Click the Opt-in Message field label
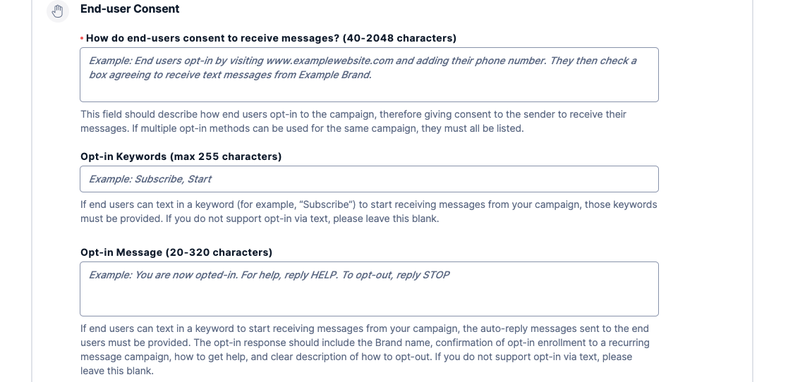The image size is (800, 382). pos(176,252)
